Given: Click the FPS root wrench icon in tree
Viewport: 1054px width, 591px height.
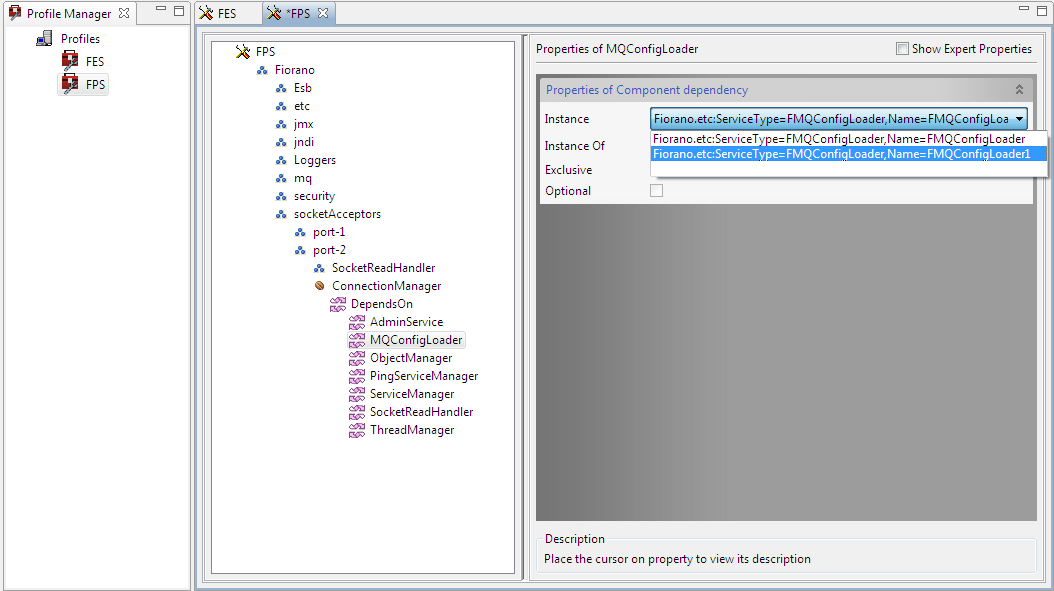Looking at the screenshot, I should pos(242,52).
